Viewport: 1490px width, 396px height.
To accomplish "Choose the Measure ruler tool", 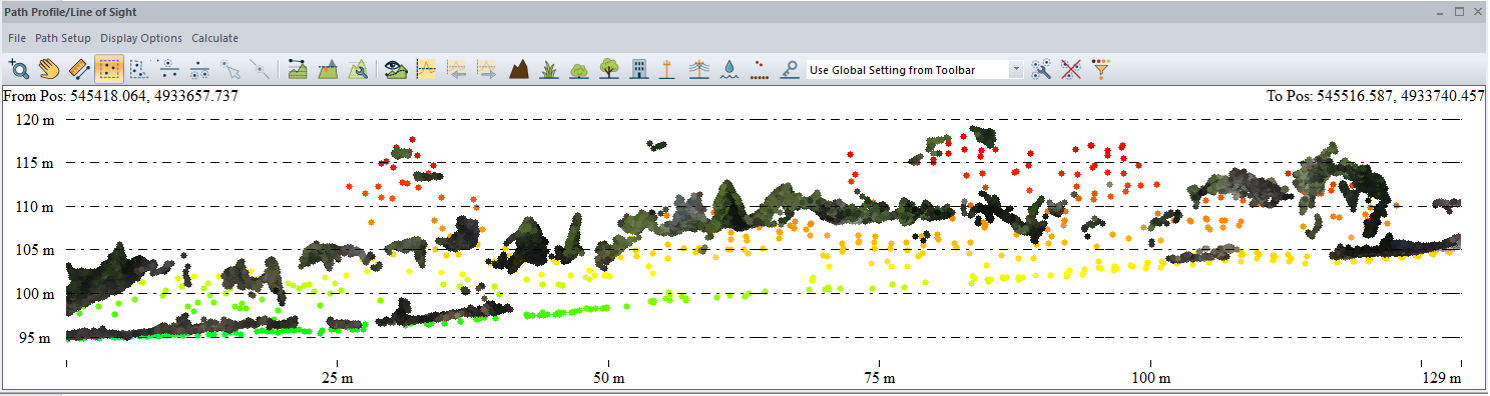I will (80, 69).
